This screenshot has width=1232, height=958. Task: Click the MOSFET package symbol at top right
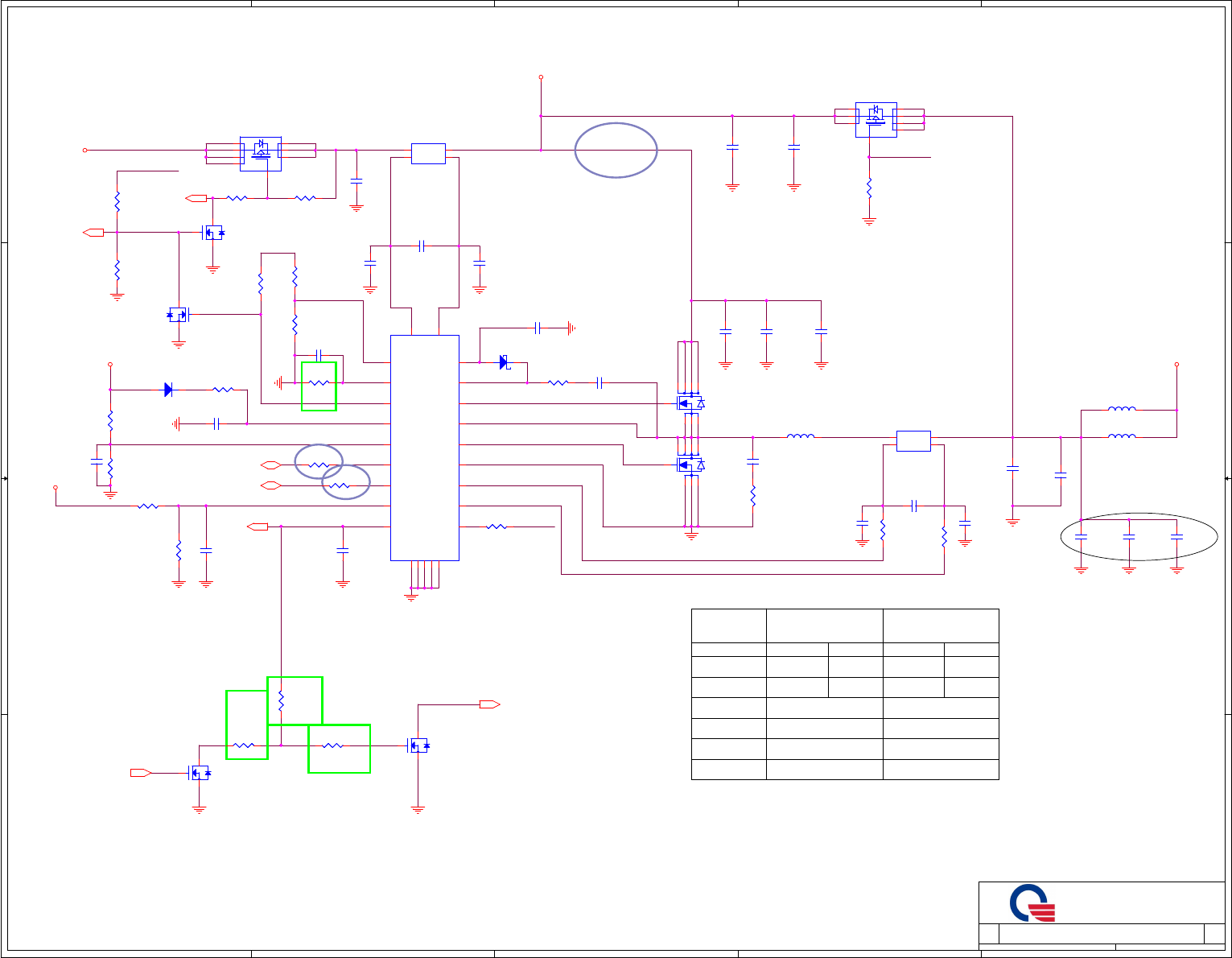(876, 119)
